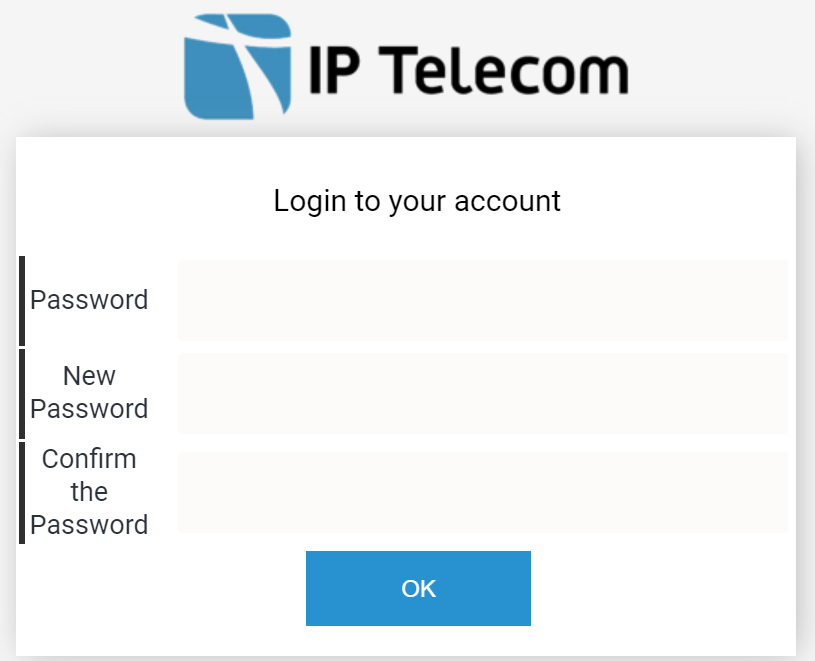The image size is (815, 661).
Task: Click the New Password label text
Action: pyautogui.click(x=89, y=392)
